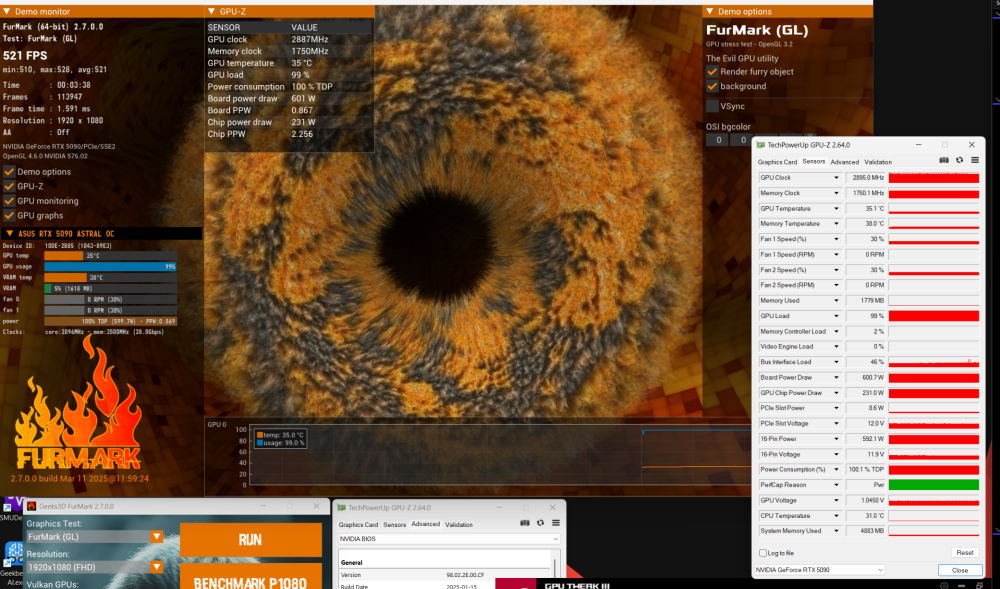Toggle the Demo options checkbox in Demo monitor
The width and height of the screenshot is (1000, 589).
coord(9,171)
